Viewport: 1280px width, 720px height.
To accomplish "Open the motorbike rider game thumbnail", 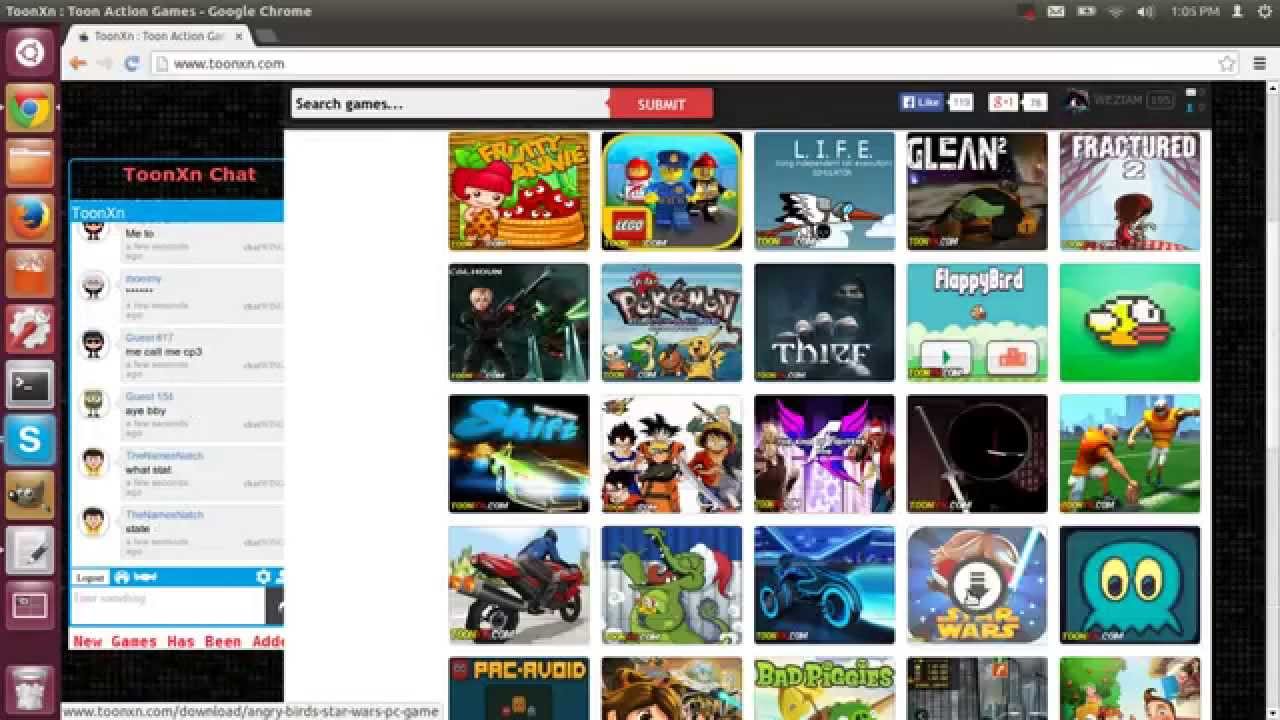I will click(519, 585).
